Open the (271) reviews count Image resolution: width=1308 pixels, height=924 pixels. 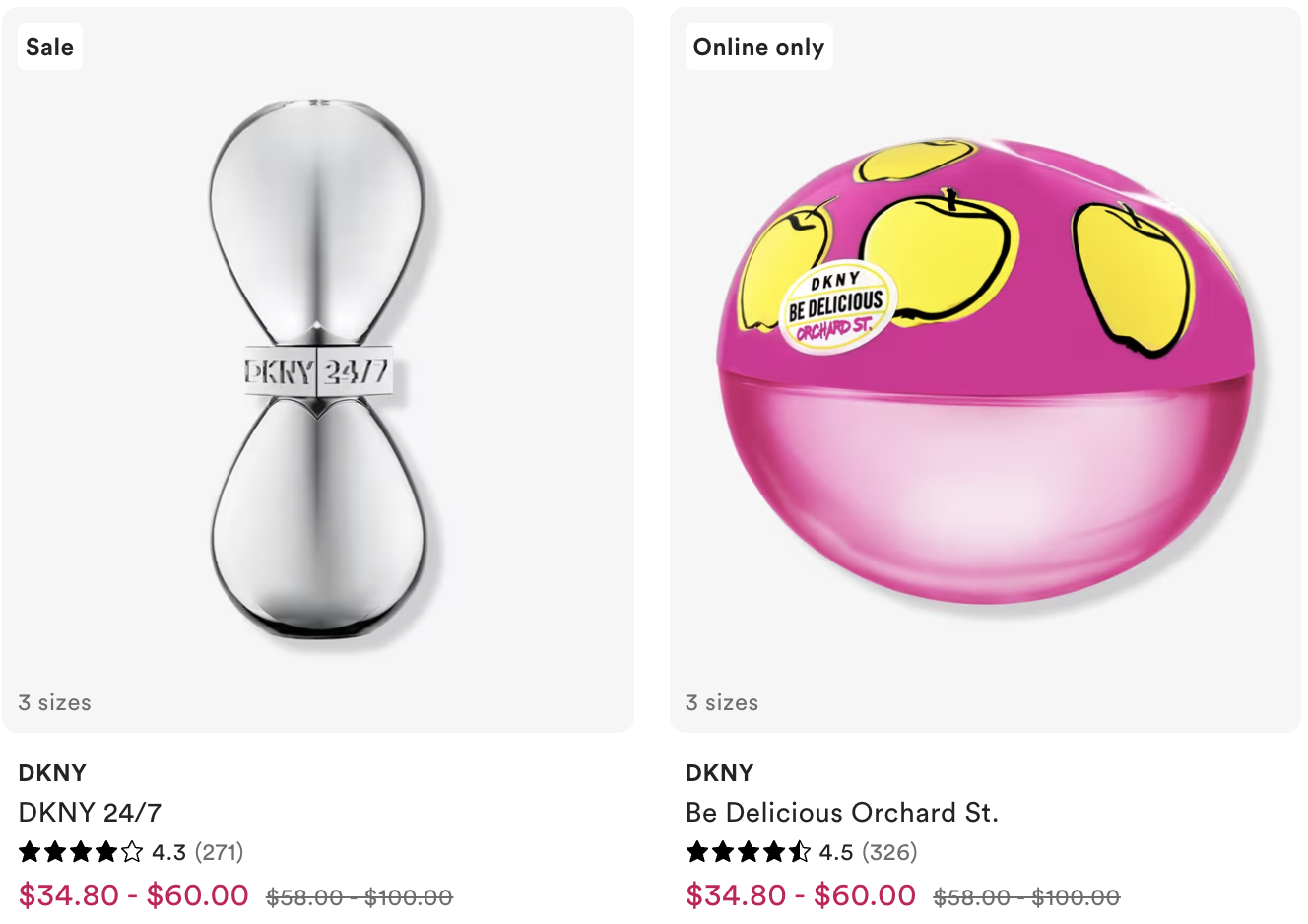[219, 852]
